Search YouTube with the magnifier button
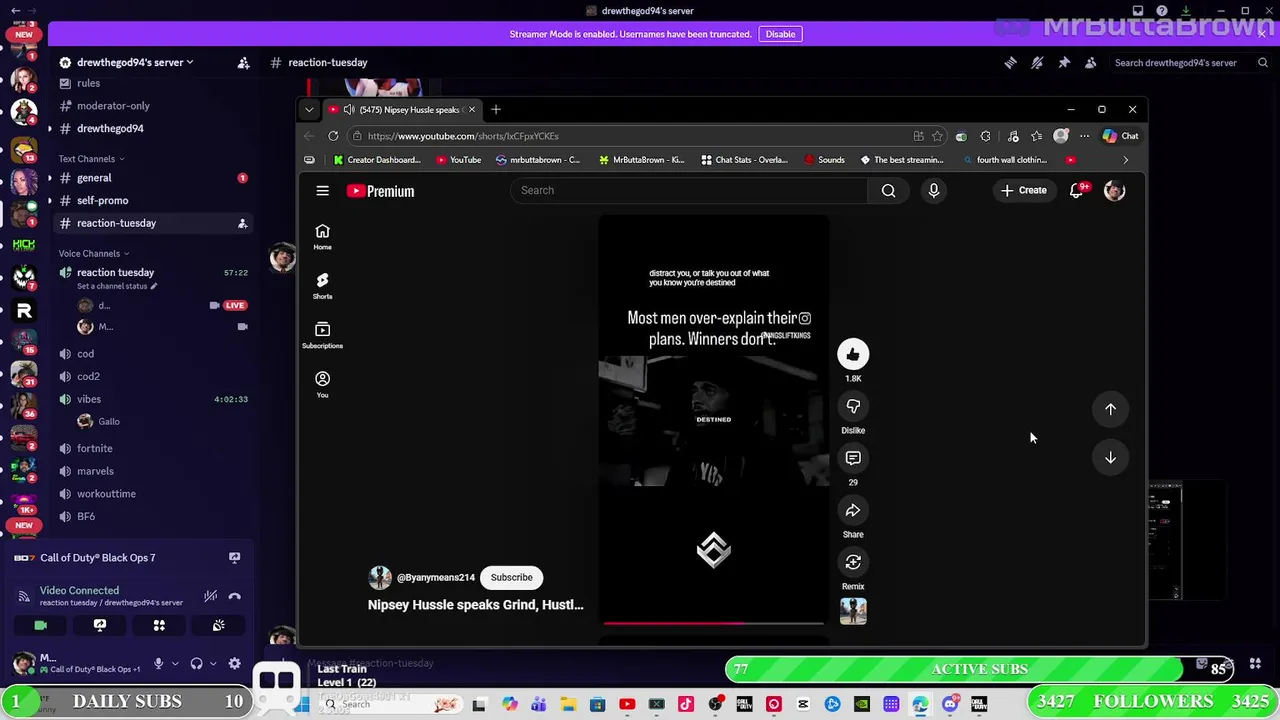This screenshot has height=720, width=1280. click(x=888, y=190)
